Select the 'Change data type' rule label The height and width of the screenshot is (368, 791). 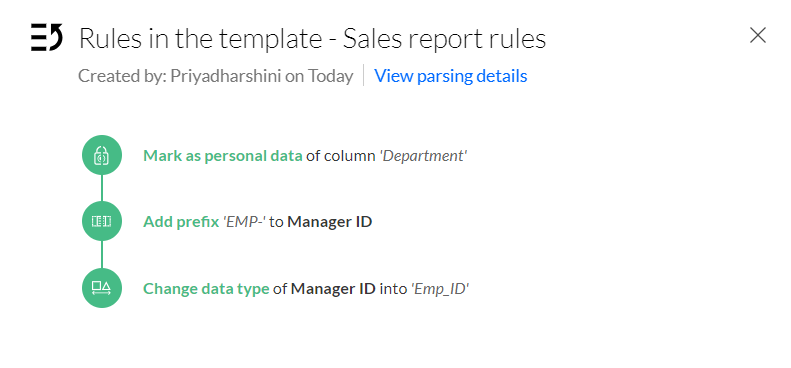pyautogui.click(x=206, y=289)
